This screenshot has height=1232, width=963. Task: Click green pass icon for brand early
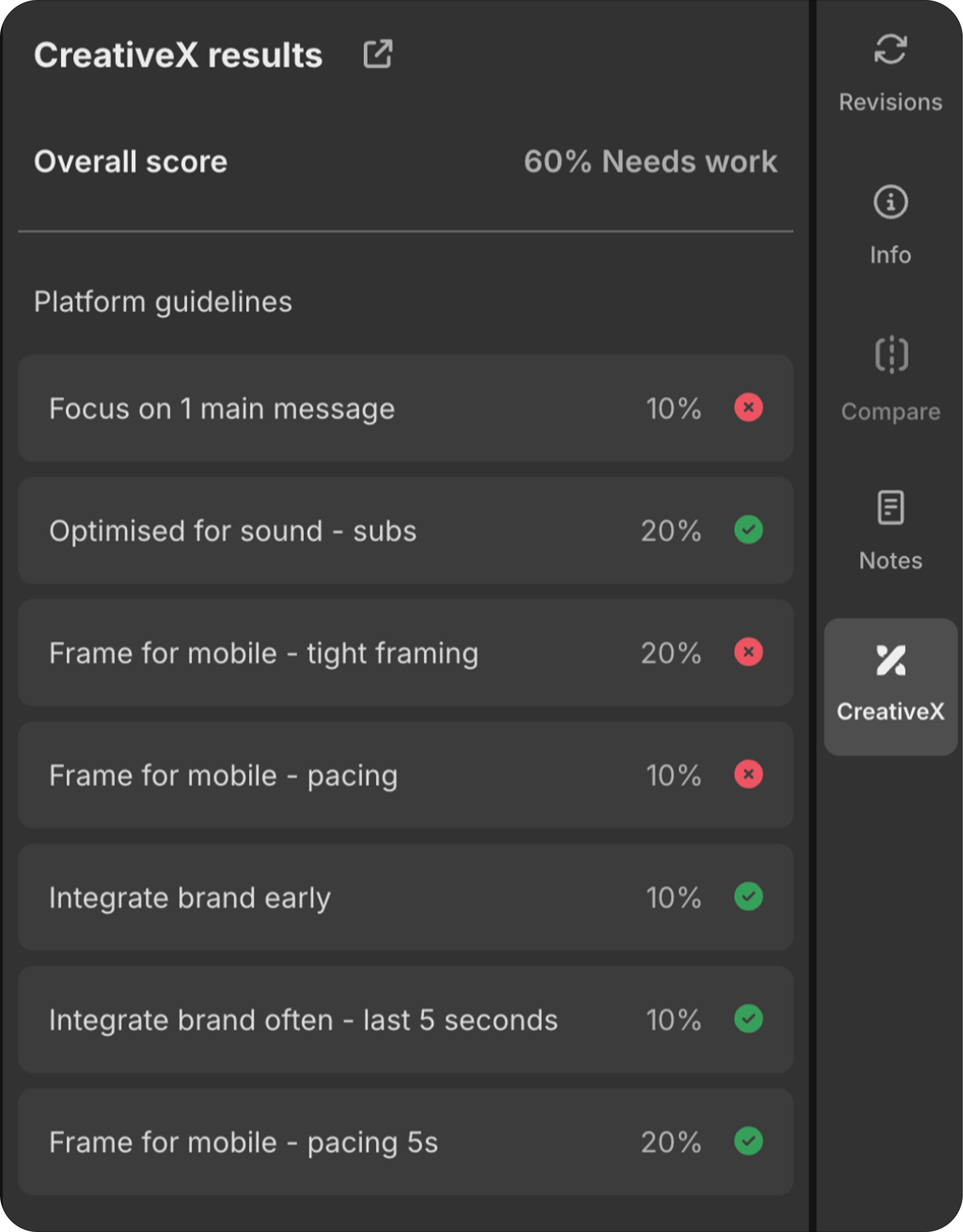[x=748, y=896]
